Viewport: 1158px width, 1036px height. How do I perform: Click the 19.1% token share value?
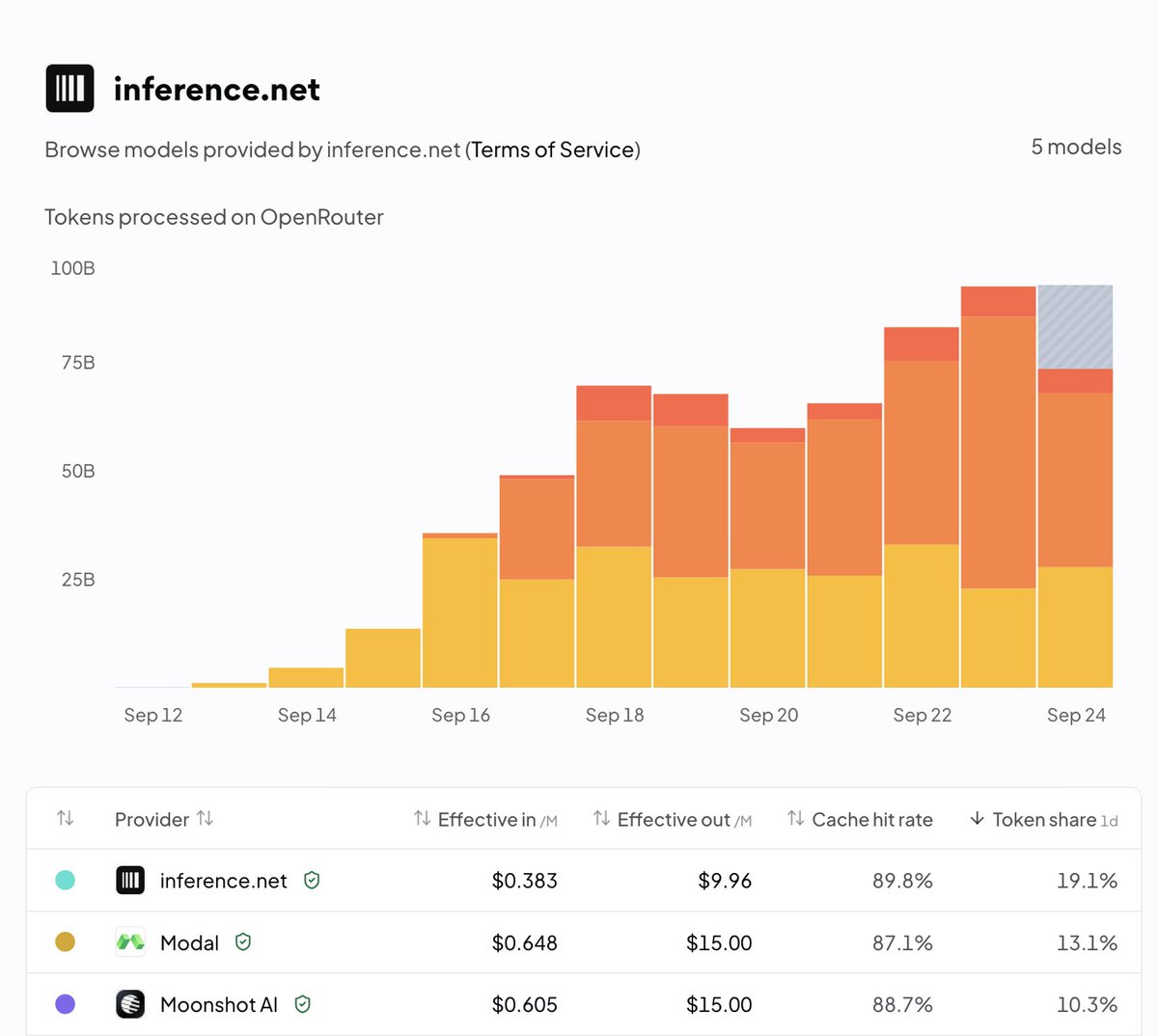tap(1088, 881)
